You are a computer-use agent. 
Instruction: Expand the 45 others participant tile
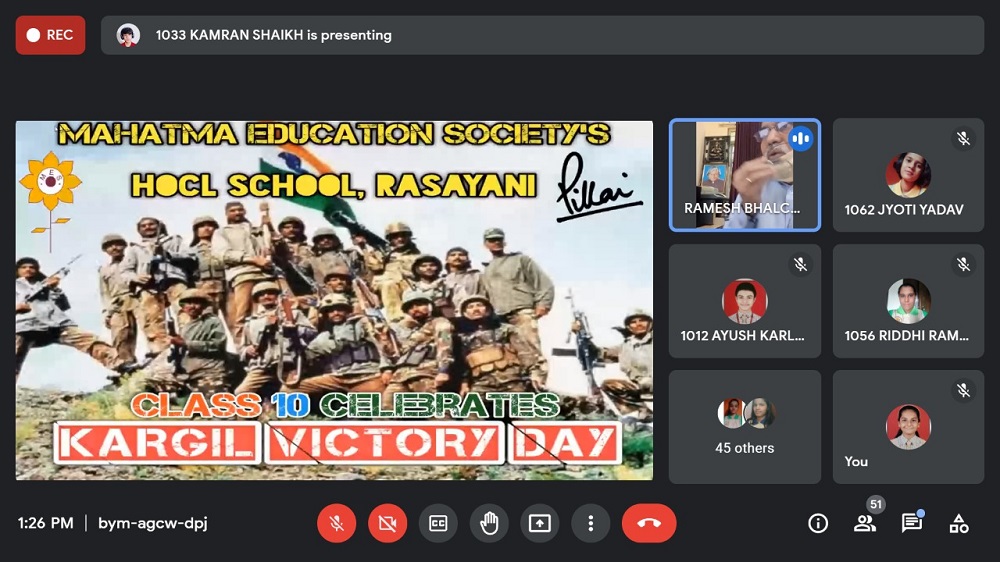tap(744, 427)
